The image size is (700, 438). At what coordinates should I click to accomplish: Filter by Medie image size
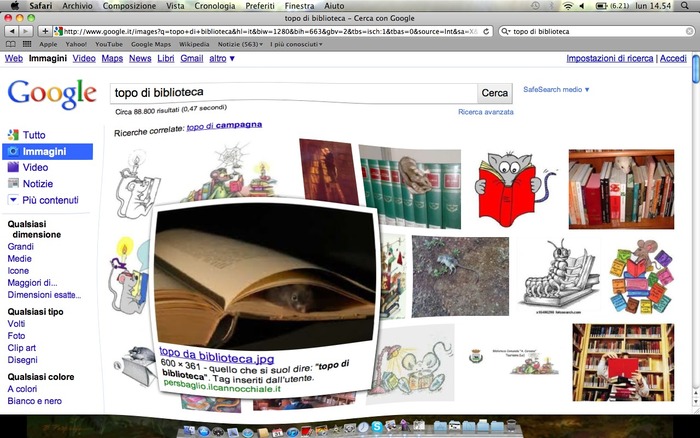coord(20,259)
